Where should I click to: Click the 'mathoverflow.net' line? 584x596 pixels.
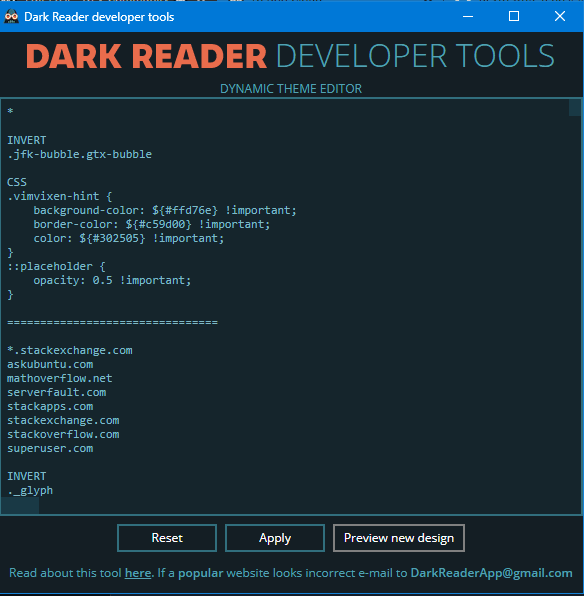point(60,379)
